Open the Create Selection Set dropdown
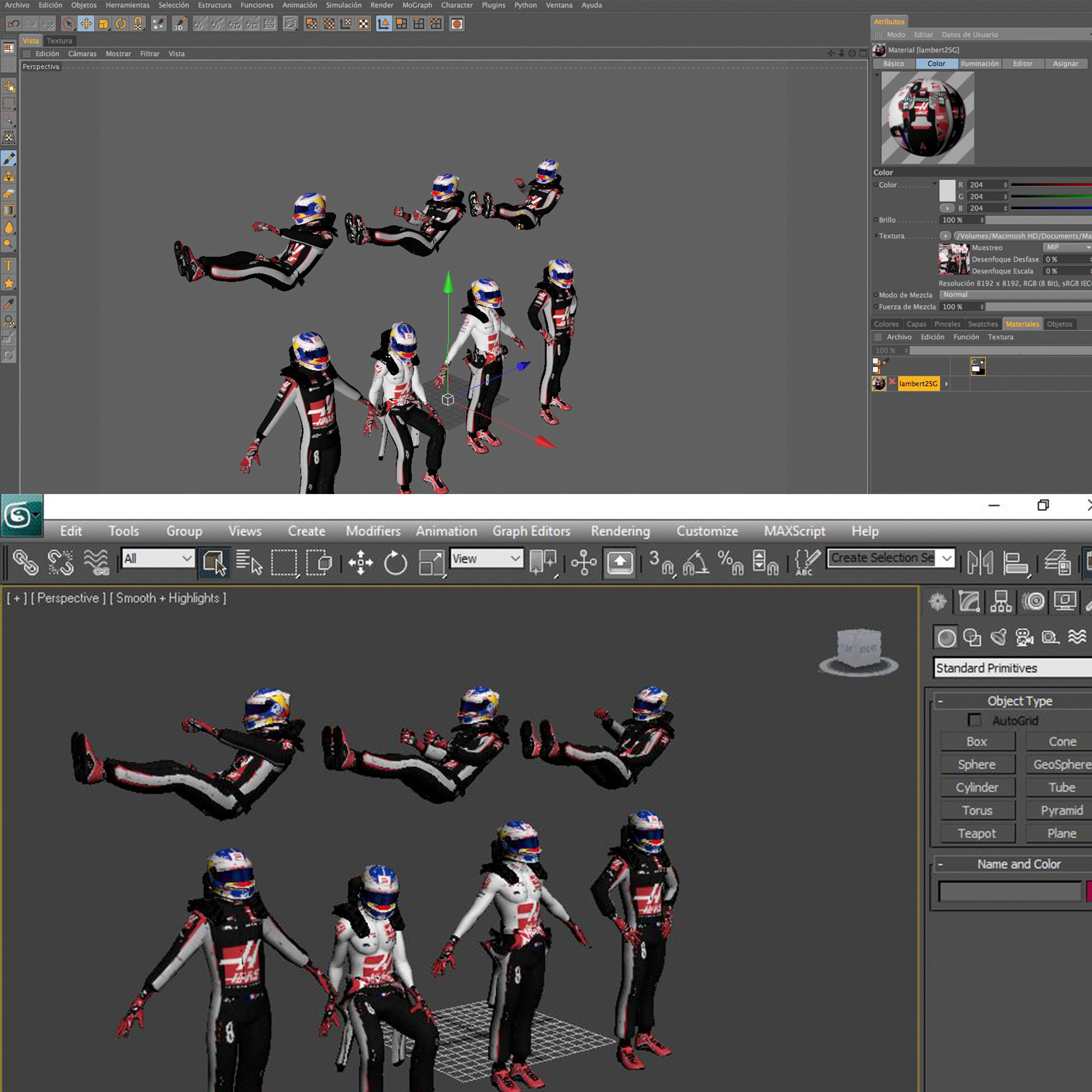The height and width of the screenshot is (1092, 1092). (x=891, y=558)
